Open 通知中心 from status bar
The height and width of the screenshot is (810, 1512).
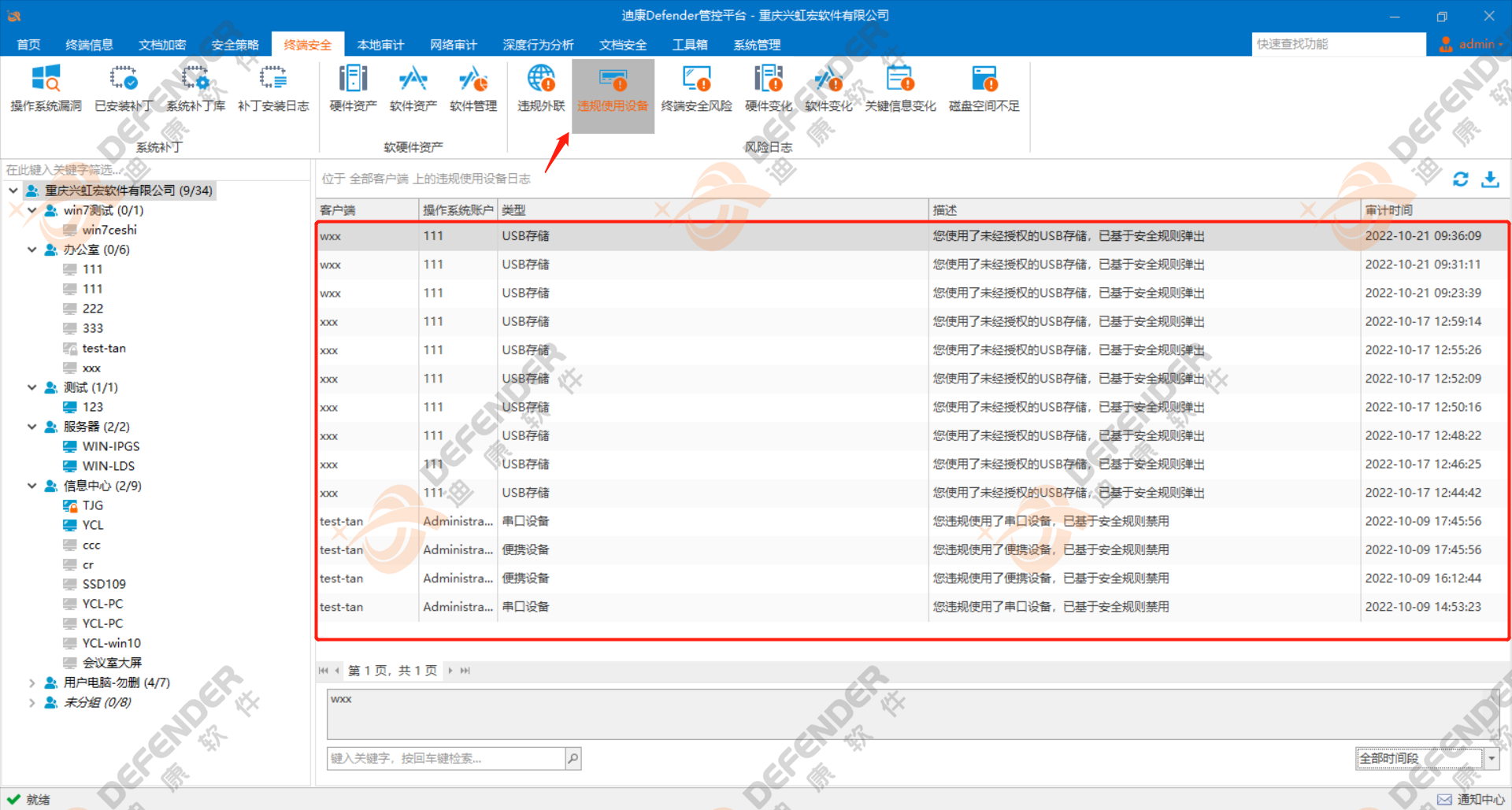coord(1471,800)
